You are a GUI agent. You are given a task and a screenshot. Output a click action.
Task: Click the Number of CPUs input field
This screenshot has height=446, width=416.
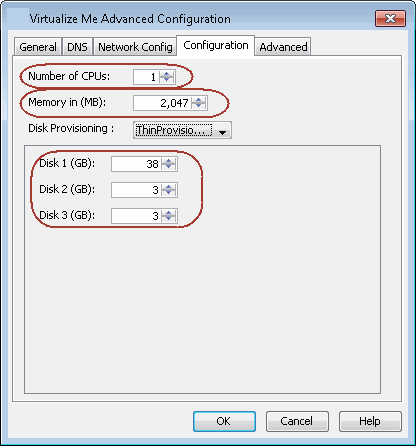[146, 77]
